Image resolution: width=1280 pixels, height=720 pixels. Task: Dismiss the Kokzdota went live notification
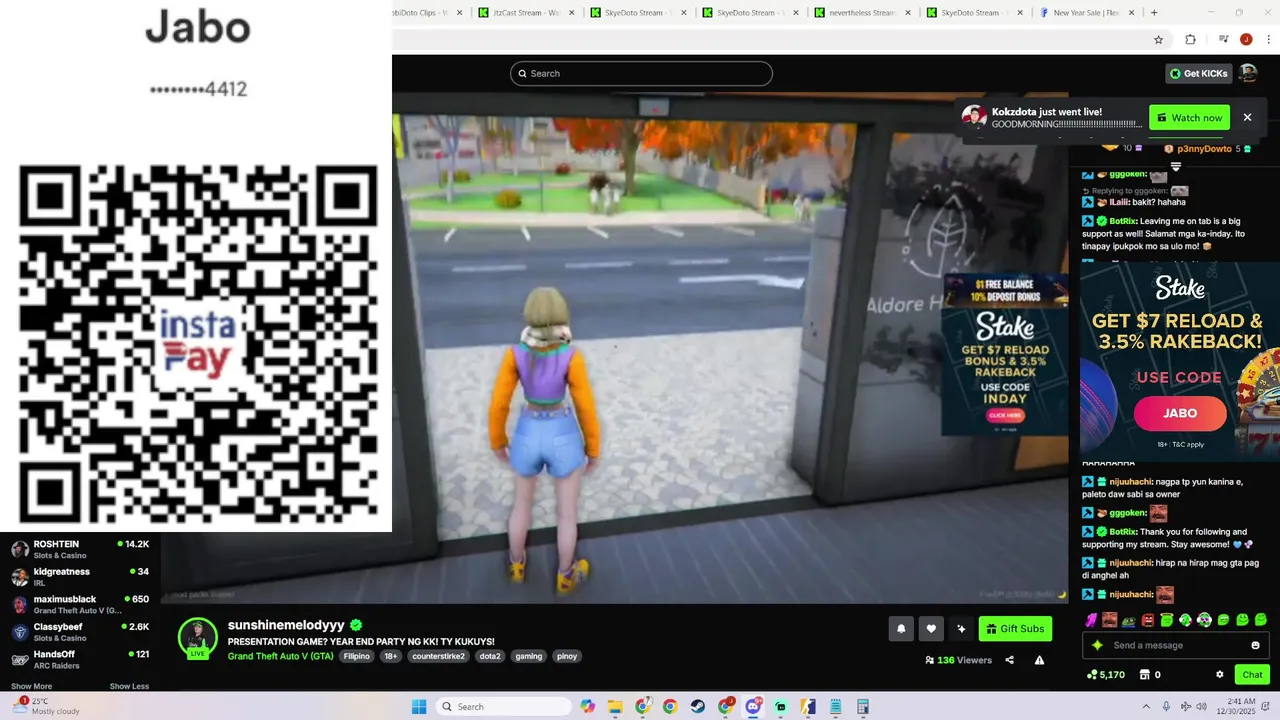tap(1247, 117)
